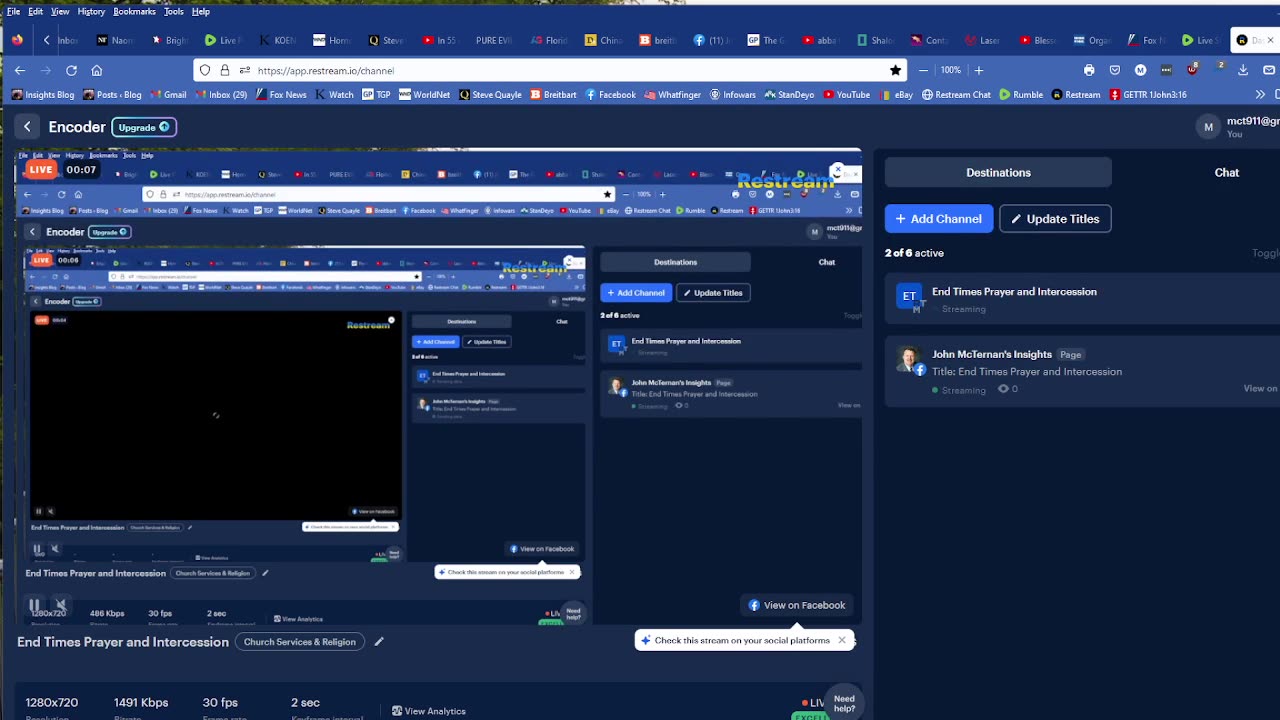Select End Times Prayer and Intercession channel row
This screenshot has height=720, width=1280.
tap(1082, 300)
